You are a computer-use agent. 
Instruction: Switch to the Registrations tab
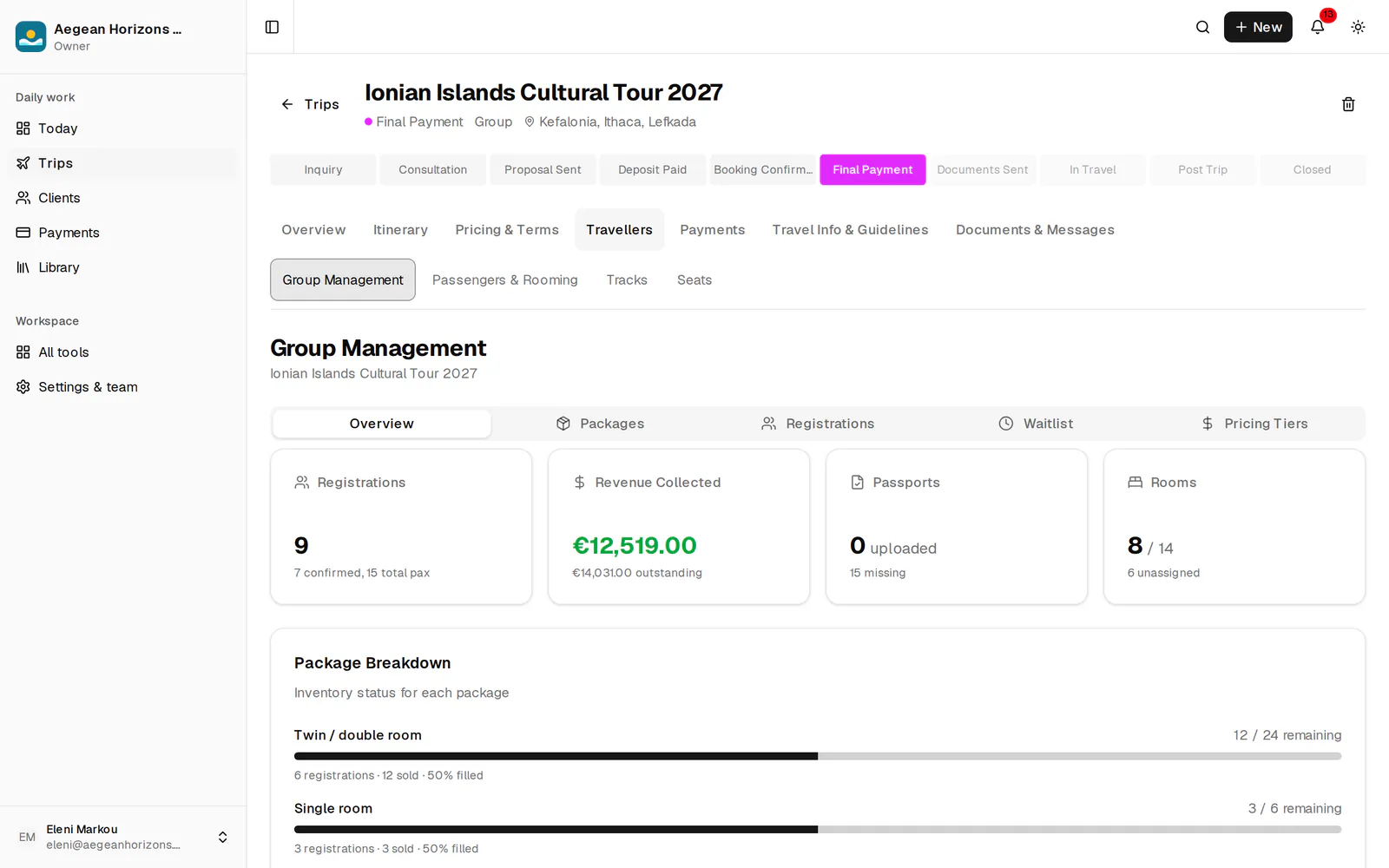pyautogui.click(x=818, y=424)
